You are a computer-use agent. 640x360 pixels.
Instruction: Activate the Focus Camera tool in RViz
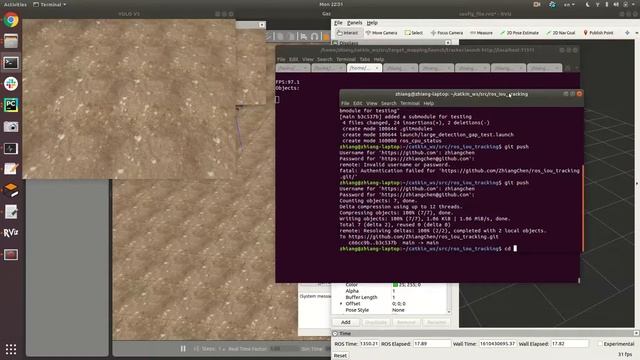tap(447, 33)
